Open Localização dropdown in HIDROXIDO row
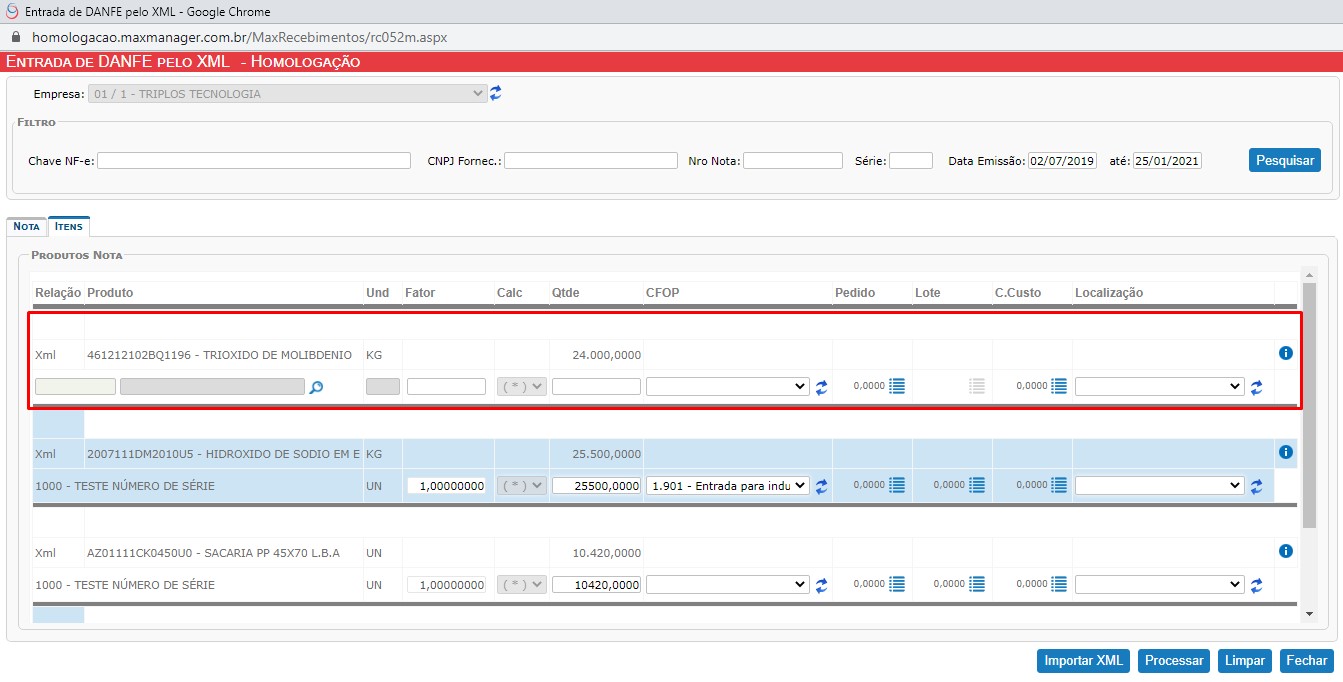This screenshot has height=682, width=1343. coord(1160,486)
